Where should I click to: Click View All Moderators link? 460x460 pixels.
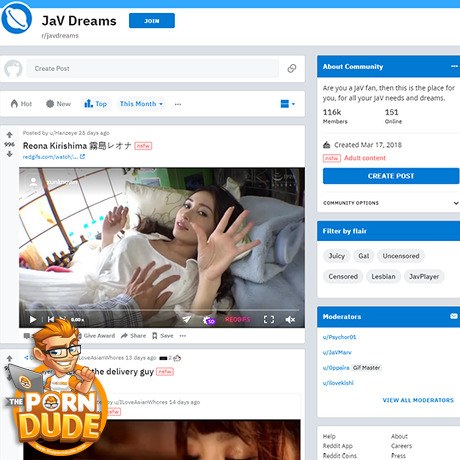[x=418, y=400]
